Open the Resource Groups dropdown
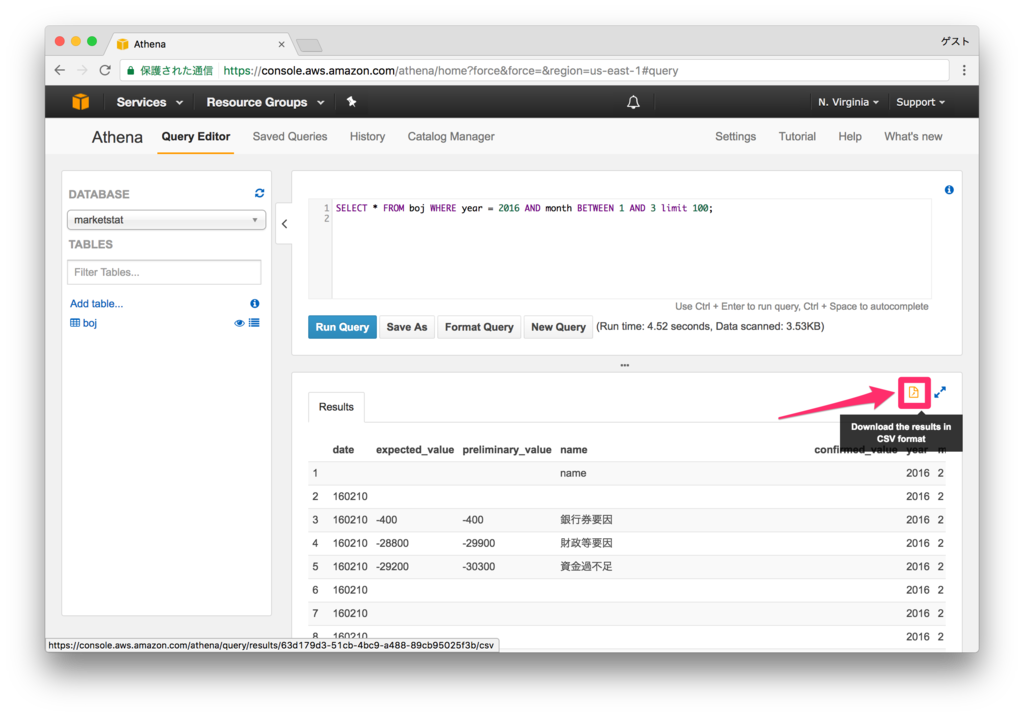 (265, 102)
